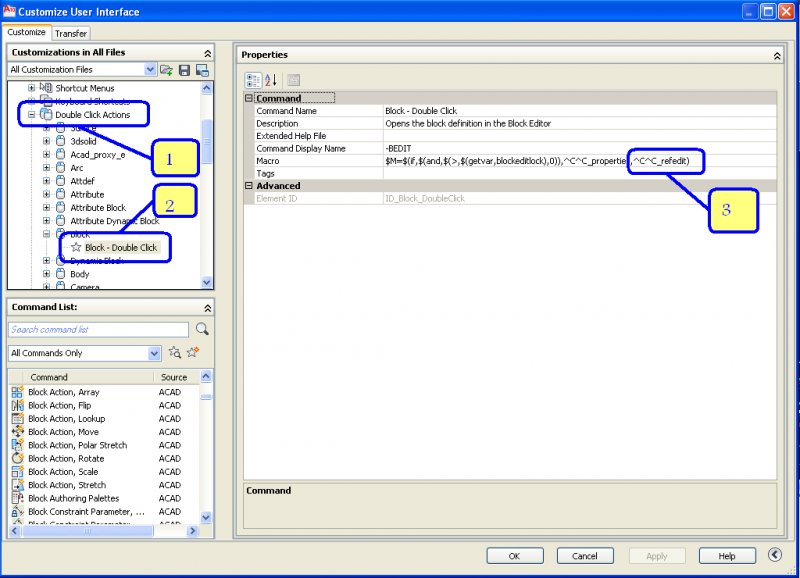Click the round back arrow icon beside Help
This screenshot has height=578, width=800.
pyautogui.click(x=774, y=555)
